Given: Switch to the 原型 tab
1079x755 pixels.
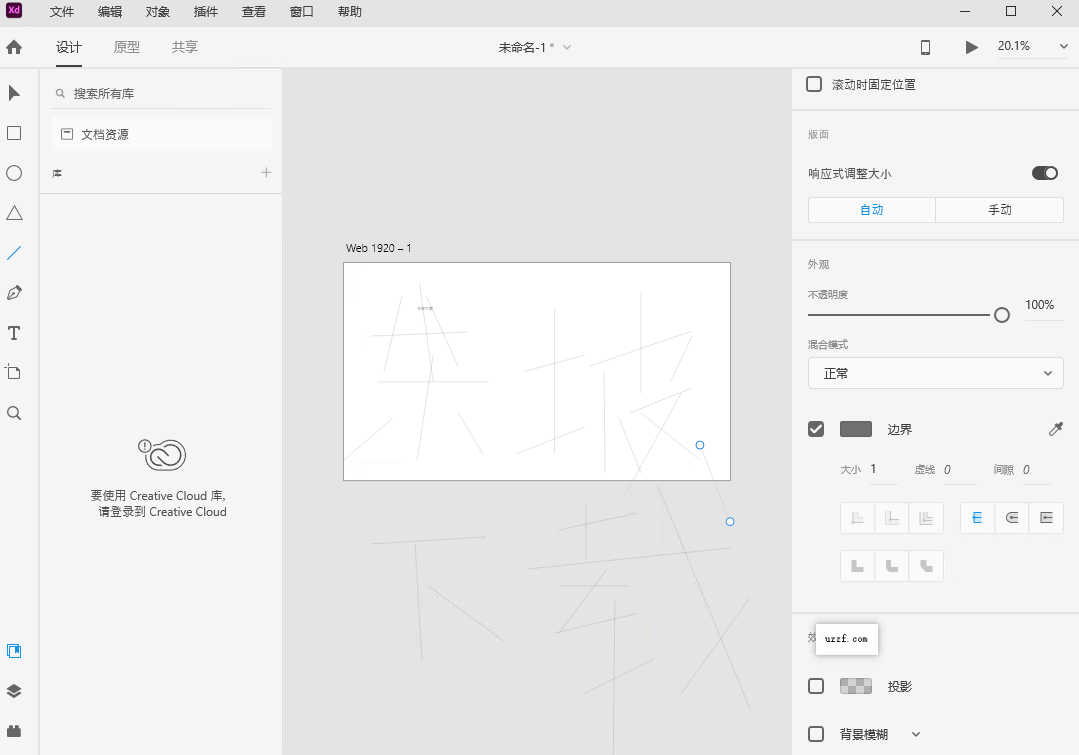Looking at the screenshot, I should click(126, 46).
